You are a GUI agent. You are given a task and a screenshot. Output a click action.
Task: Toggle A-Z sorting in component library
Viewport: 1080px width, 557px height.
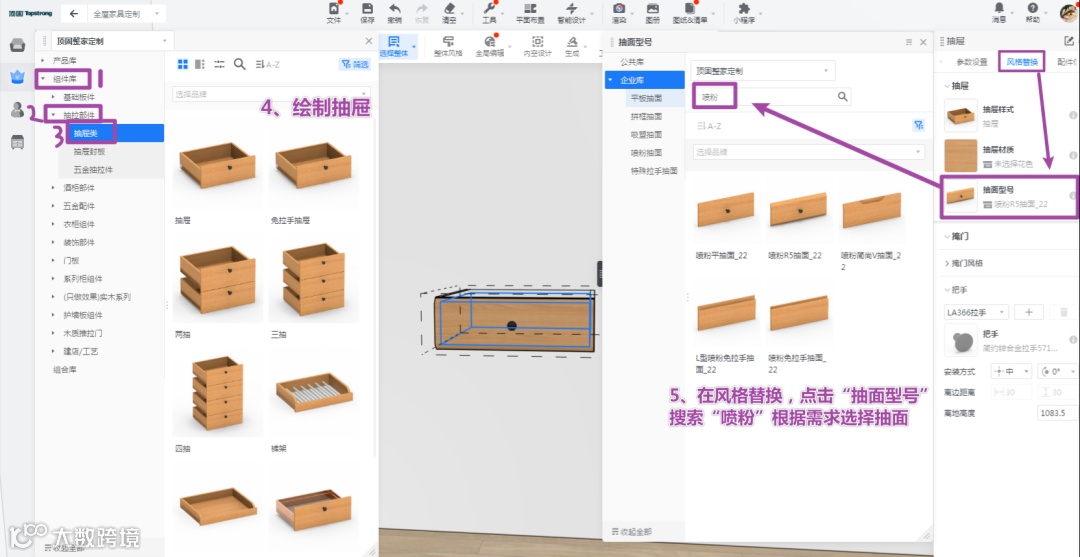[x=267, y=64]
